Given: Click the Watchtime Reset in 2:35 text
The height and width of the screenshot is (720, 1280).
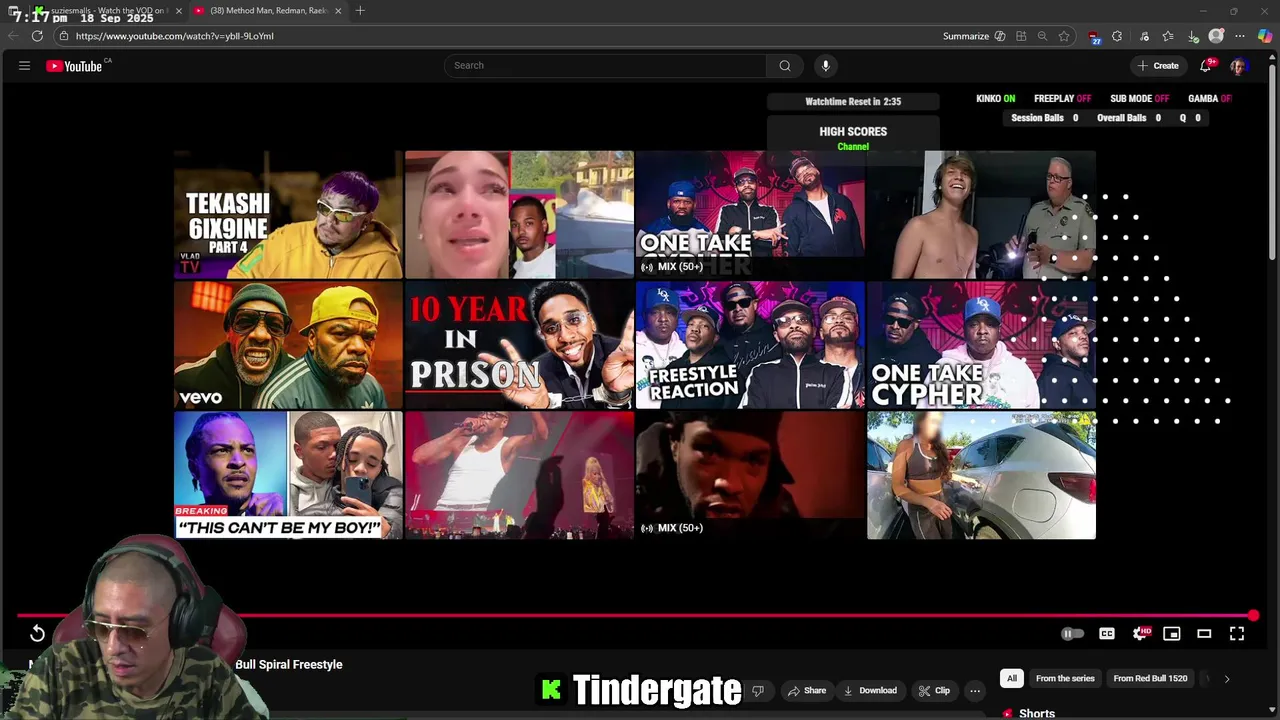Looking at the screenshot, I should coord(853,101).
